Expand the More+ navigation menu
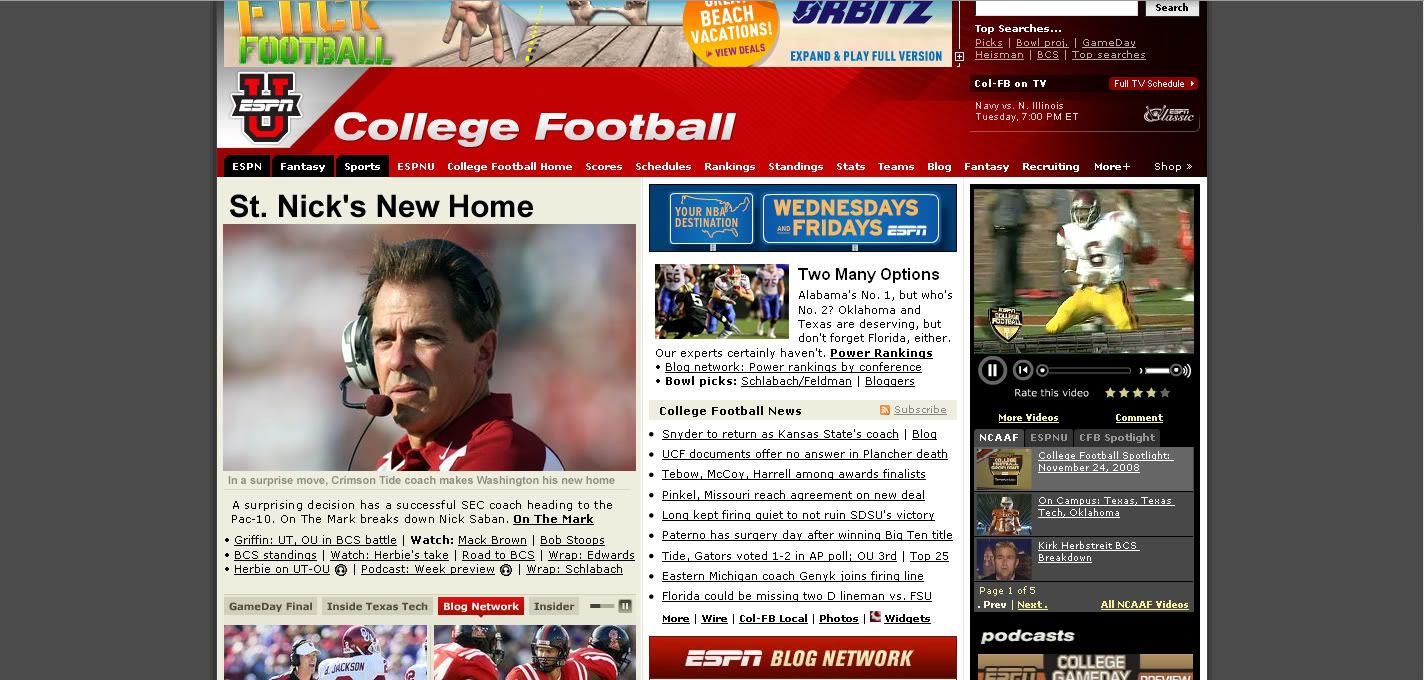1424x680 pixels. [x=1112, y=167]
